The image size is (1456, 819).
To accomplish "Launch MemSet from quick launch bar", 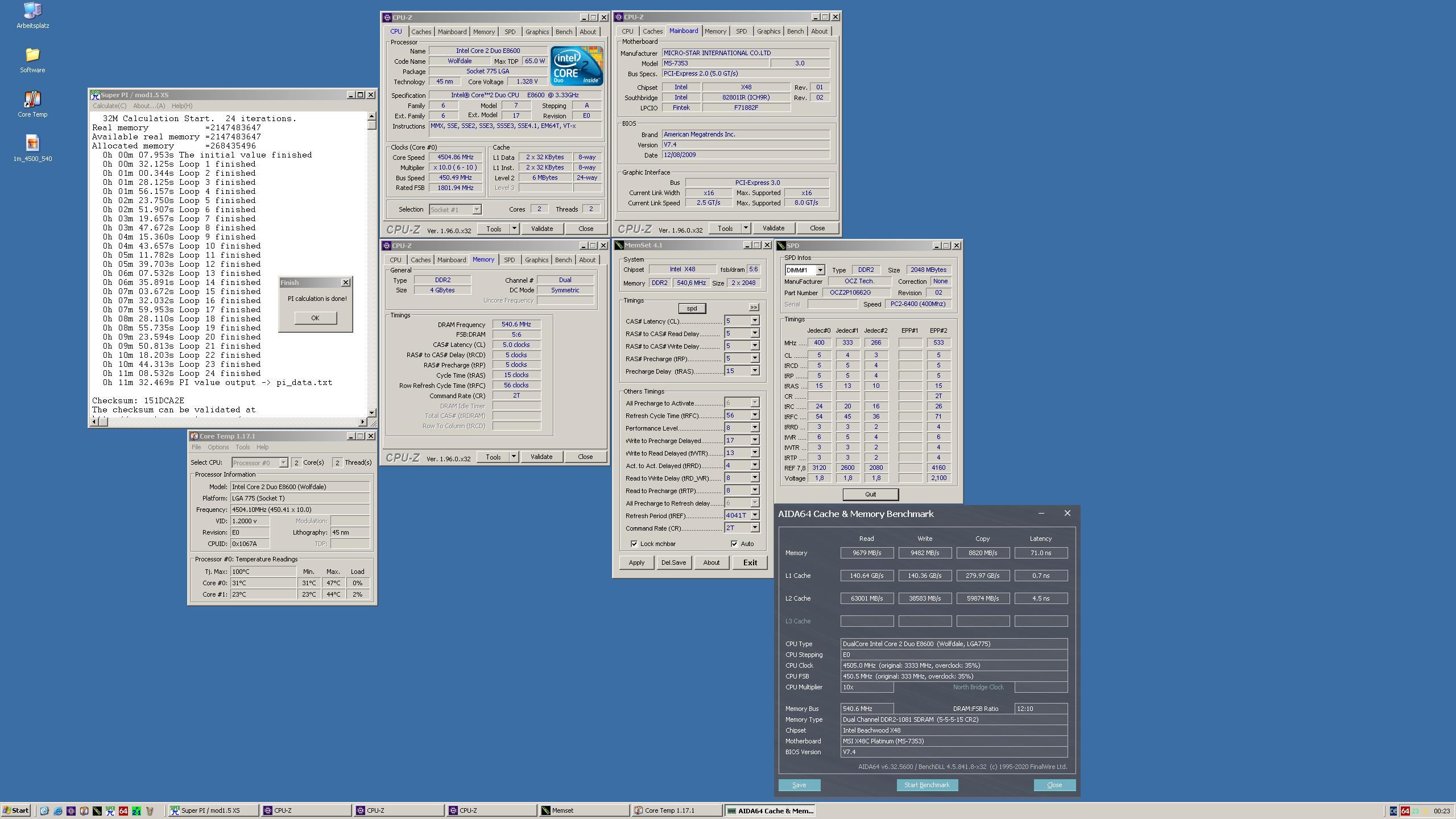I will tap(97, 810).
